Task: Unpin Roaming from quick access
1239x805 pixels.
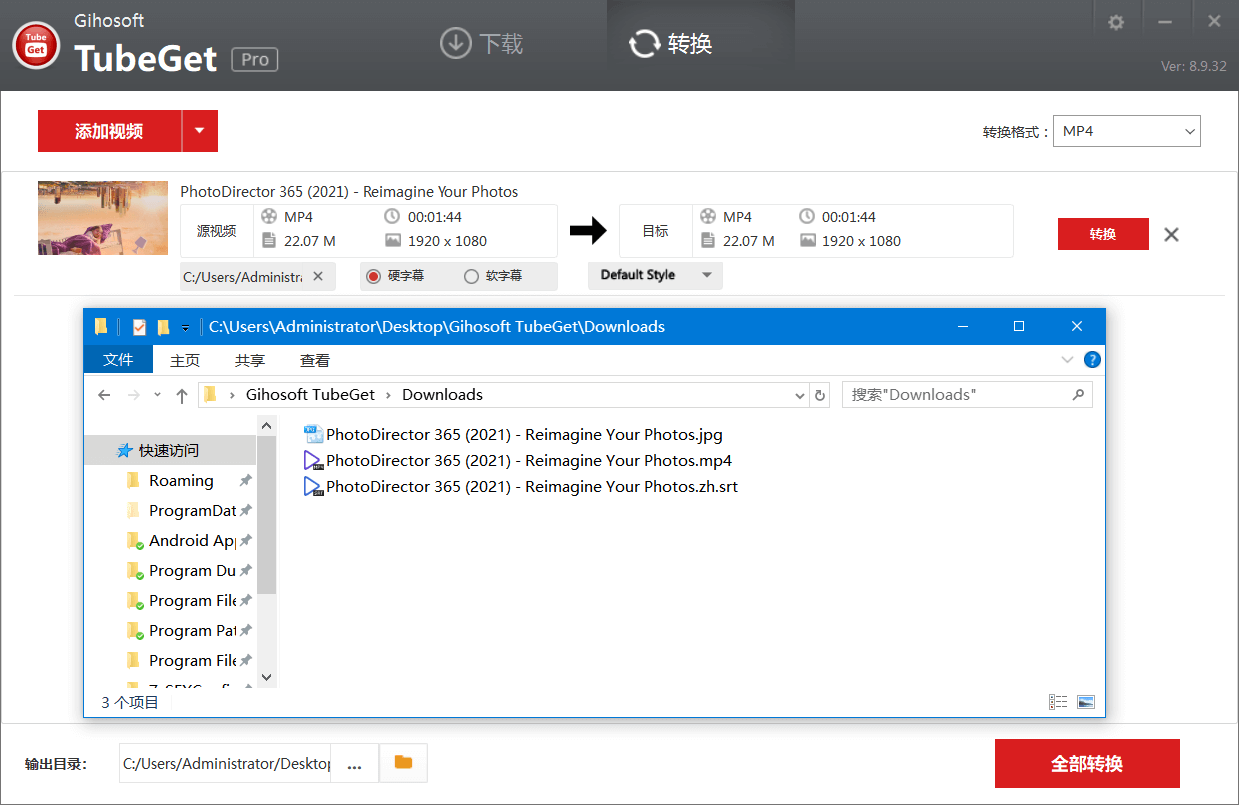Action: point(243,480)
